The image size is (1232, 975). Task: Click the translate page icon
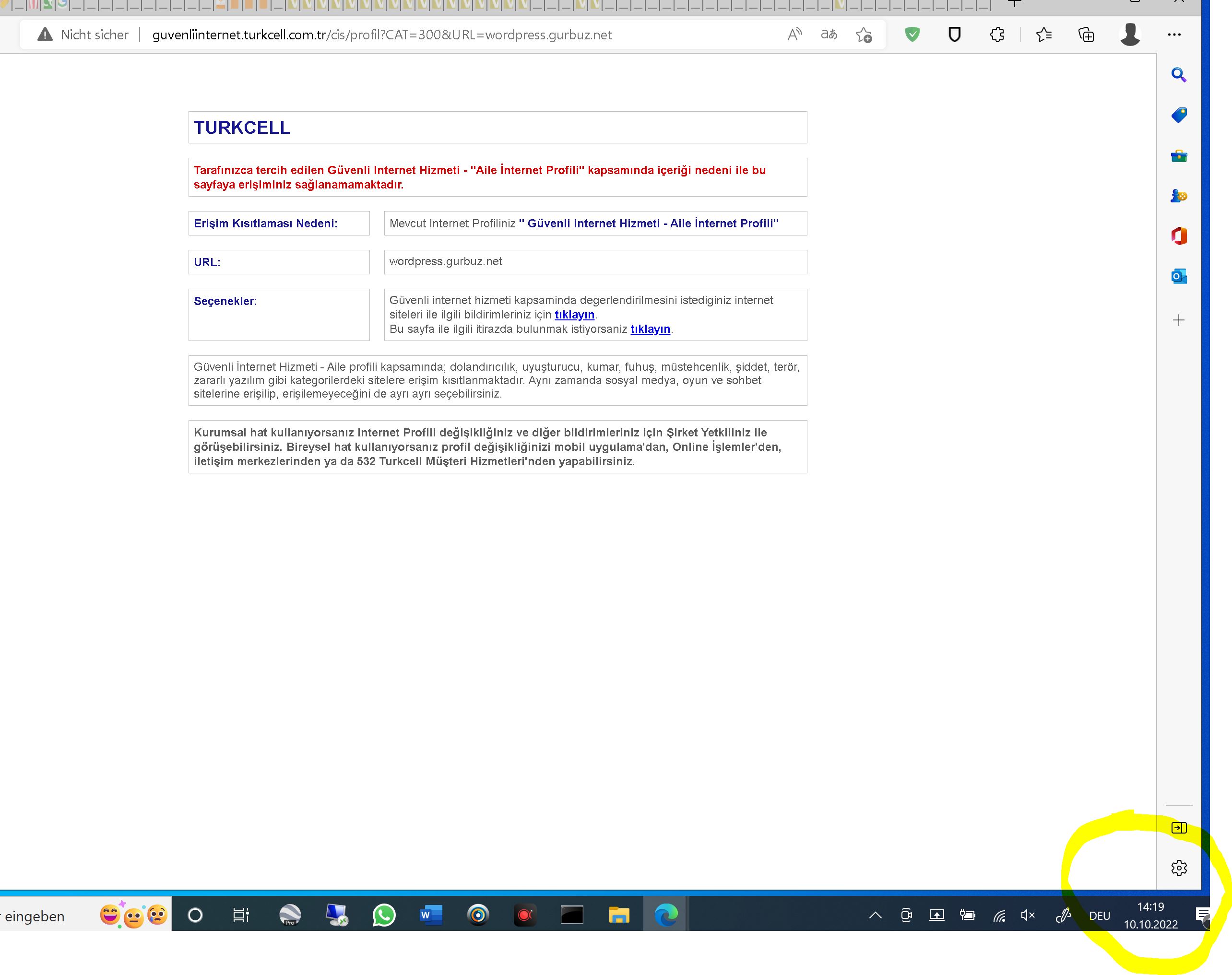[x=829, y=35]
